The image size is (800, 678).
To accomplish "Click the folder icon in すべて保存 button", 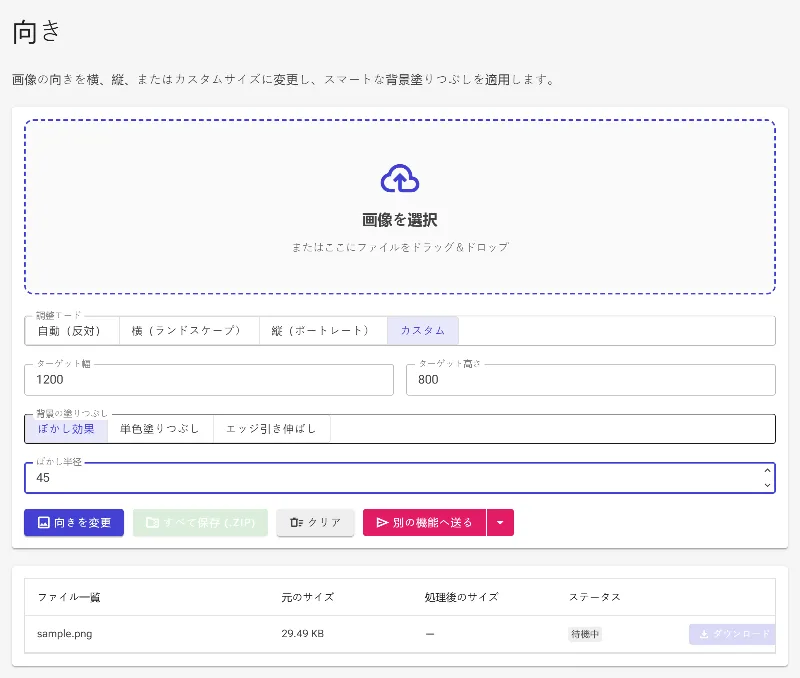I will (x=152, y=522).
